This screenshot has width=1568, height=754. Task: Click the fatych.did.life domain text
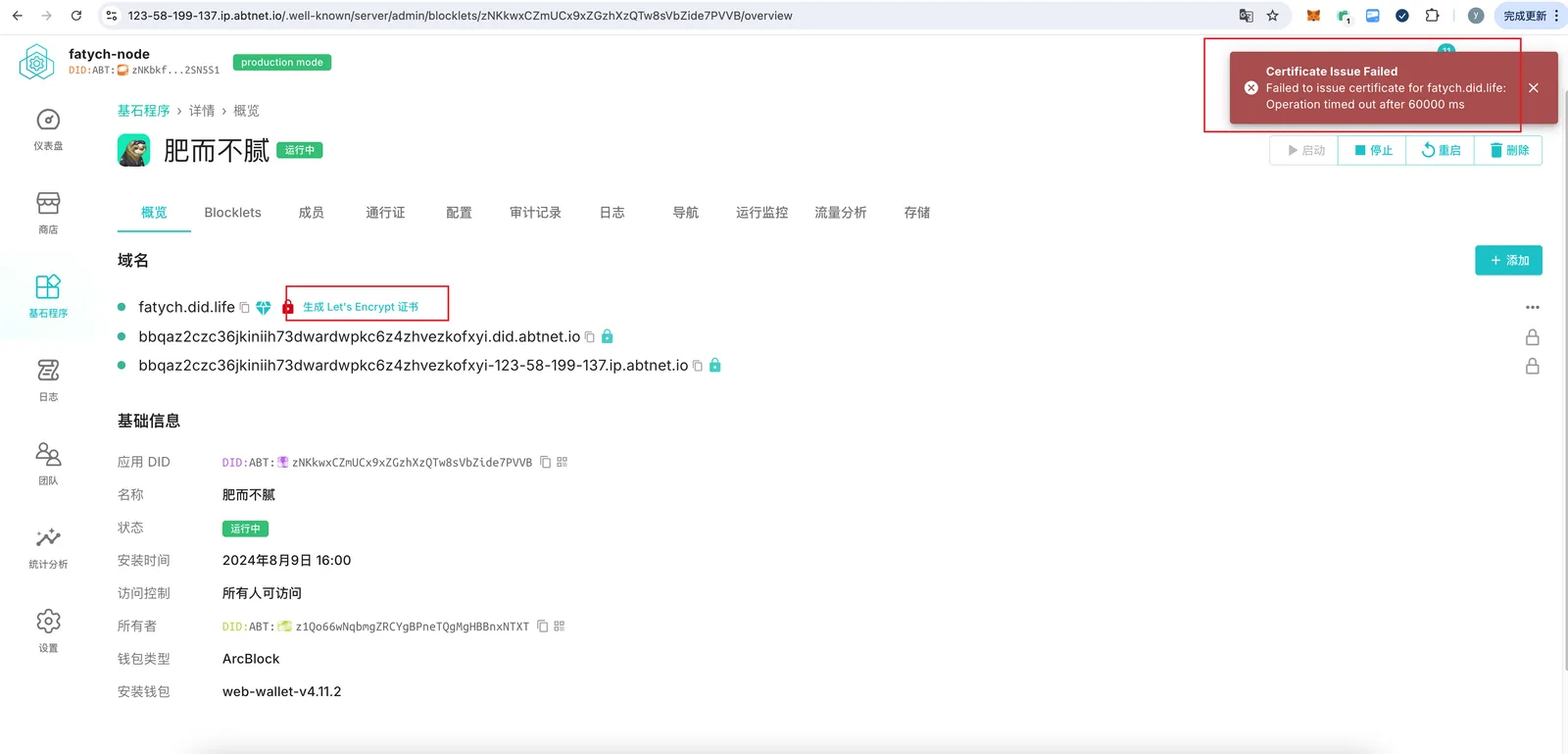(187, 308)
